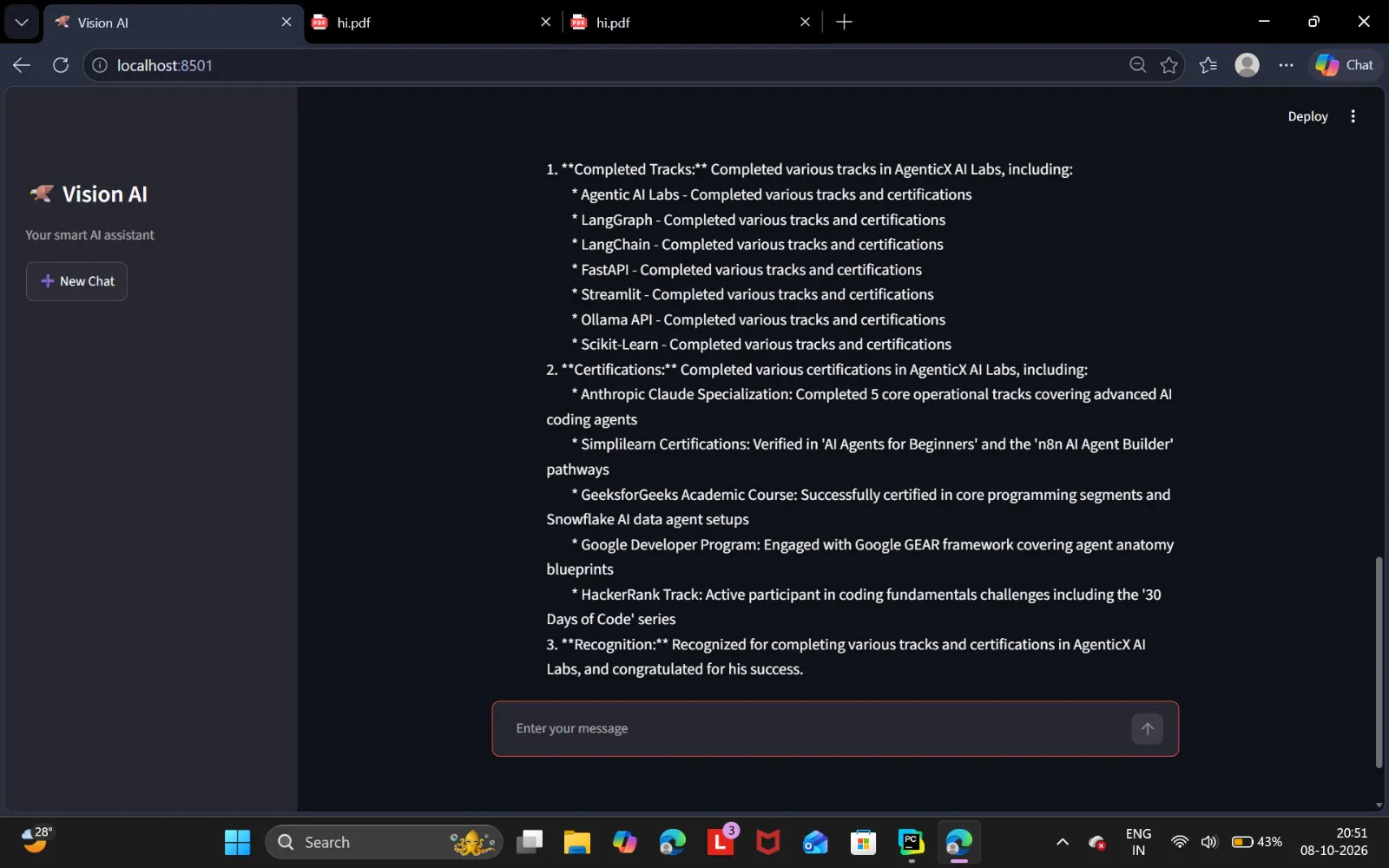Switch to PyCharm on the taskbar

tap(911, 842)
